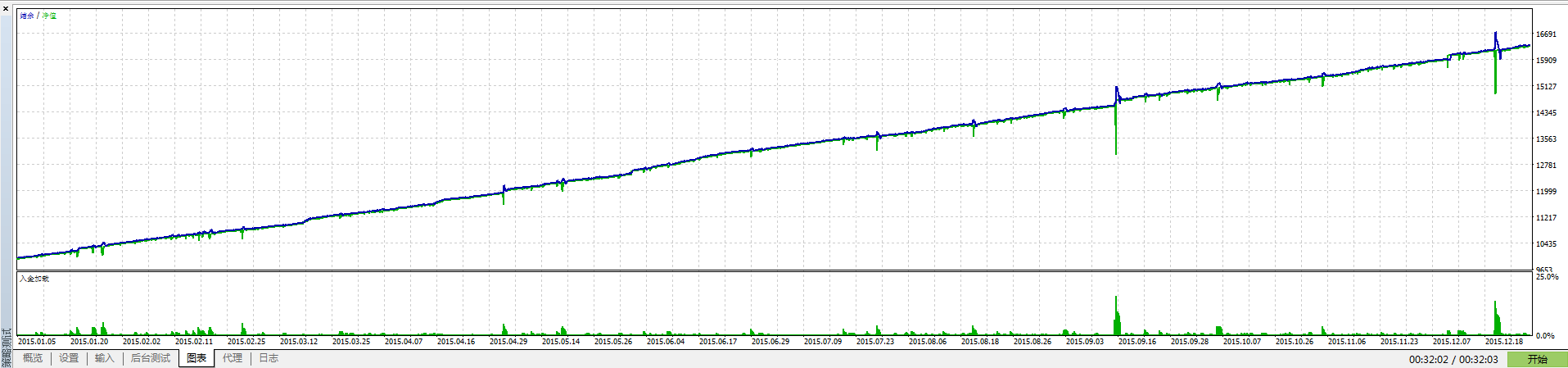Click the 00:32:02 / 00:32:03 elapsed time readout
Screen dimensions: 1568x368
tap(1453, 359)
